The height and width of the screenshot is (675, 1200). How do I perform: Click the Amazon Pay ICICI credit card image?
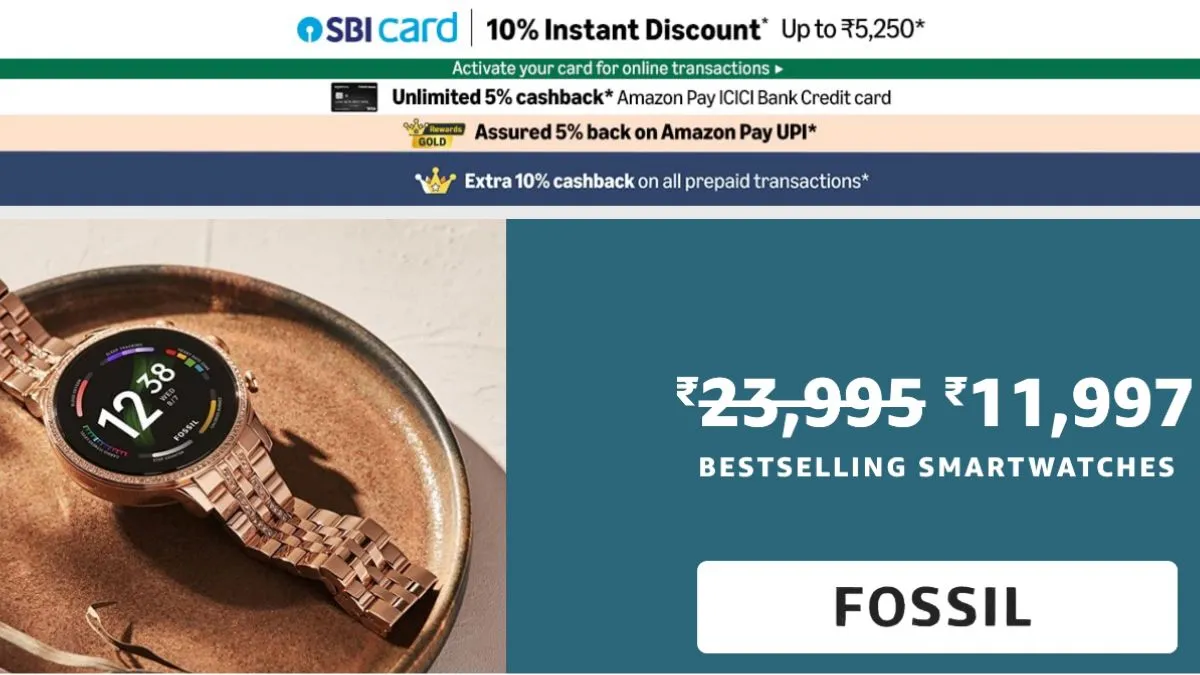click(354, 97)
